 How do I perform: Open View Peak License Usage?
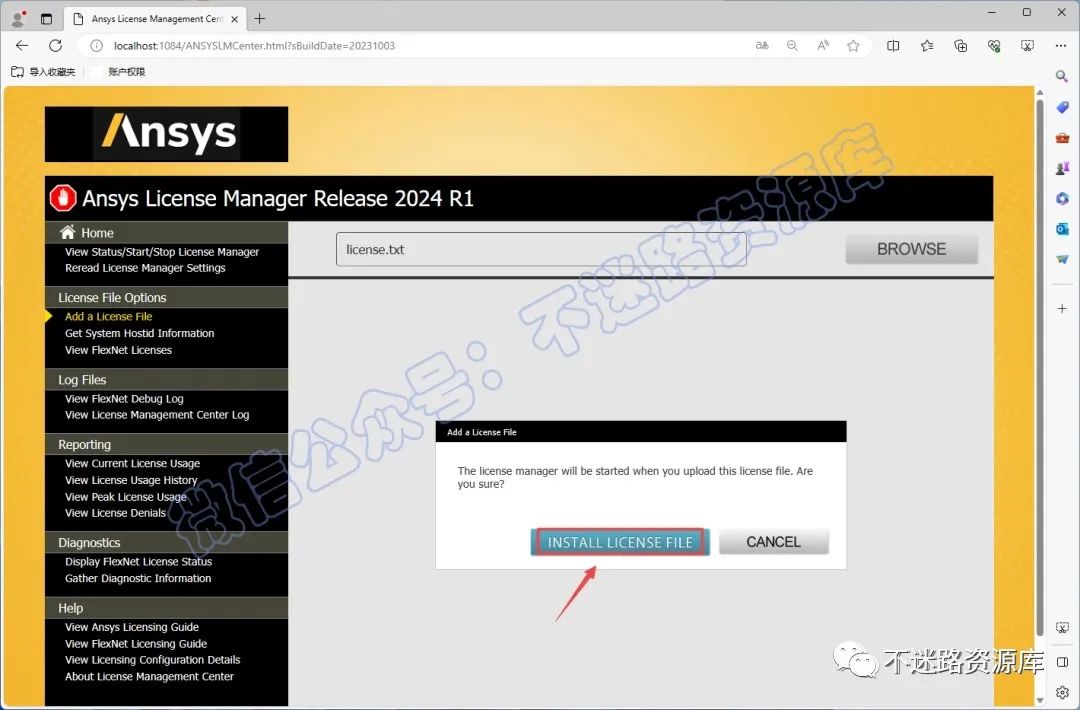(x=125, y=497)
